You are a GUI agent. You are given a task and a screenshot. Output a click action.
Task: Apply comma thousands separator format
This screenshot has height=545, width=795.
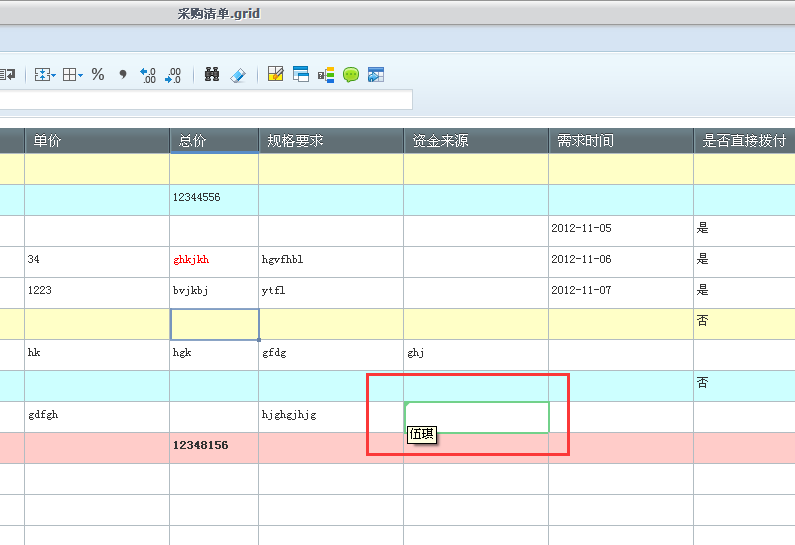[x=123, y=75]
